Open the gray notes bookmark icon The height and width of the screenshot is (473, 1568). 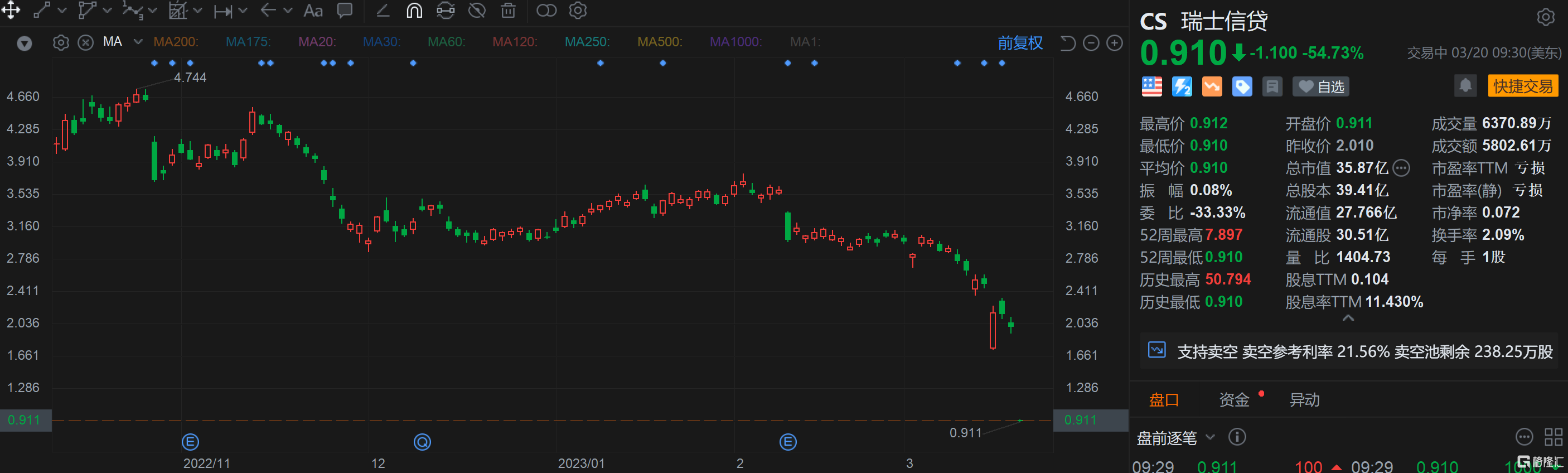[1272, 86]
